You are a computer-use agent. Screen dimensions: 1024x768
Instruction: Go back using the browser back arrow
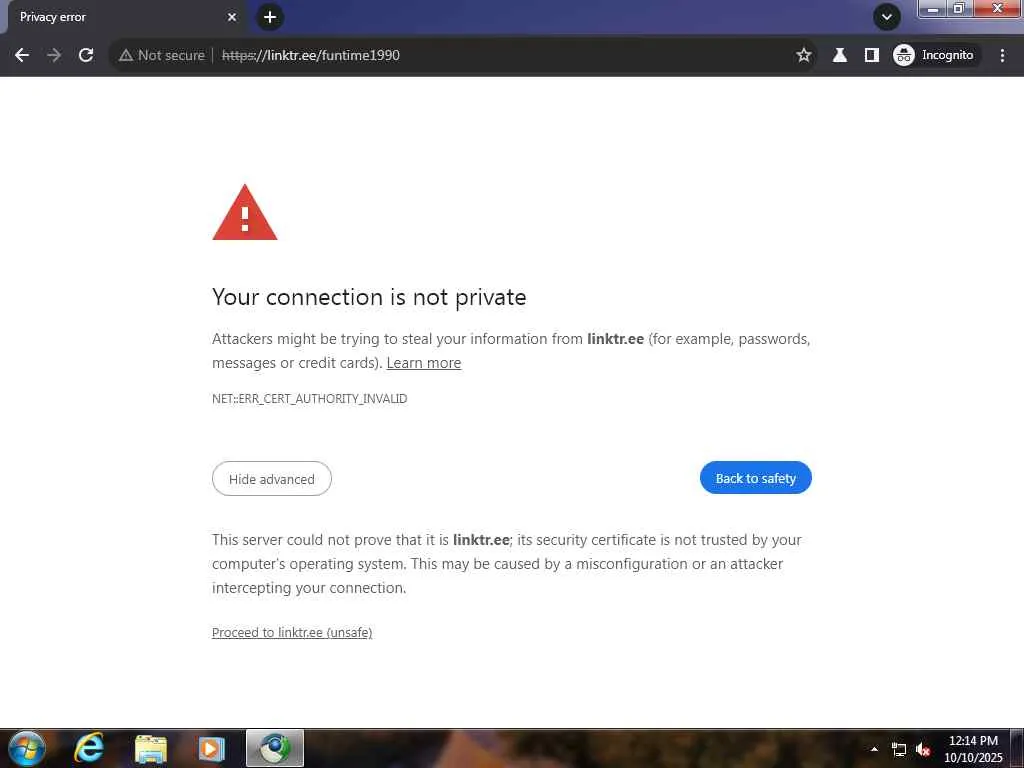pyautogui.click(x=22, y=56)
